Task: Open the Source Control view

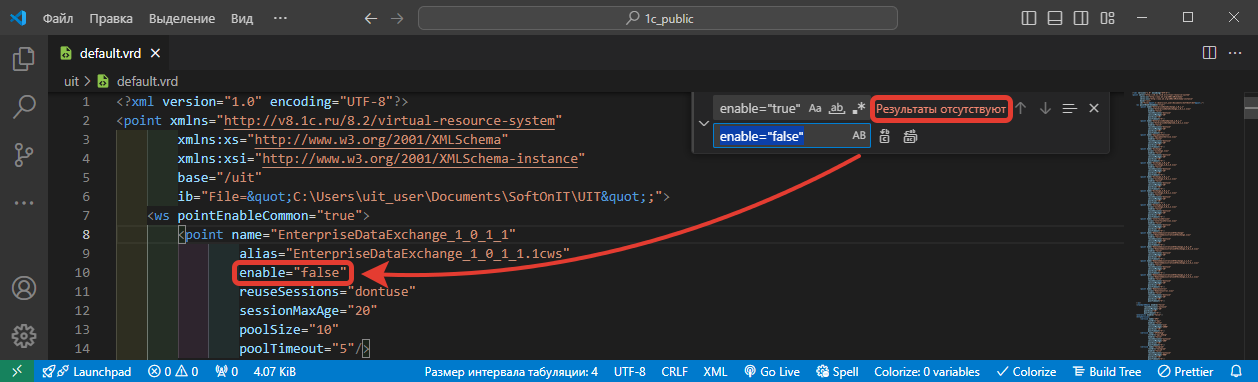Action: [x=24, y=154]
